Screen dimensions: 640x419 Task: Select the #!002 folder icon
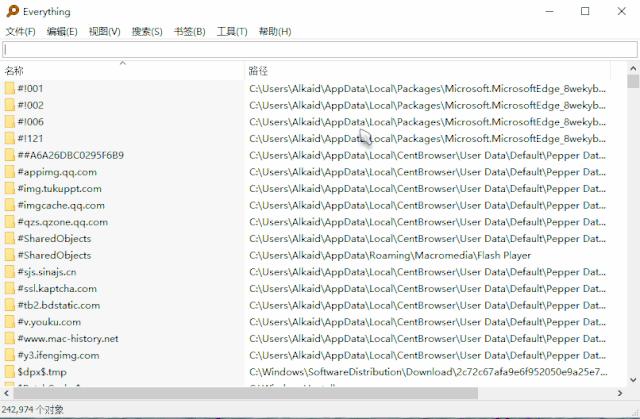click(x=10, y=105)
